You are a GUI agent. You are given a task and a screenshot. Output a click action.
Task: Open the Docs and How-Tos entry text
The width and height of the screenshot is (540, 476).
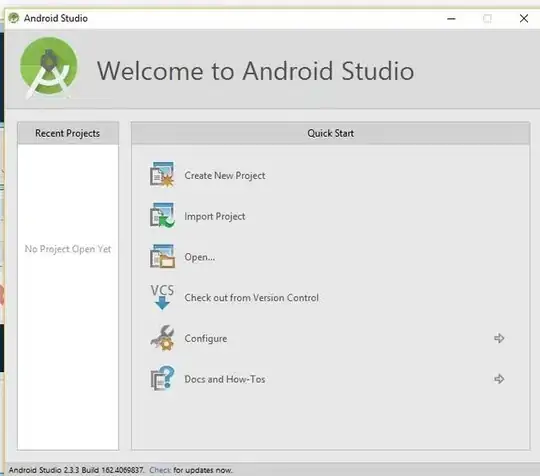click(x=225, y=379)
